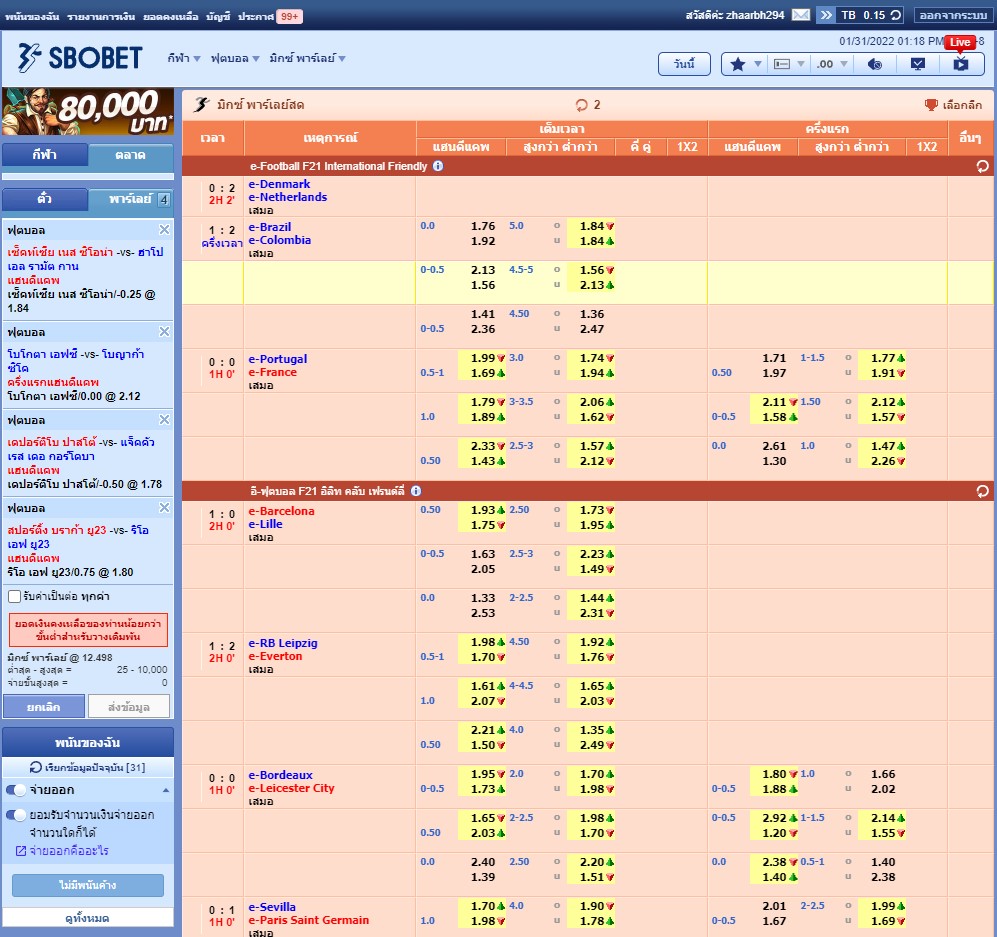Click the เรียกข้อมูลปัจจุบัน [31] text
The height and width of the screenshot is (937, 997).
point(95,767)
